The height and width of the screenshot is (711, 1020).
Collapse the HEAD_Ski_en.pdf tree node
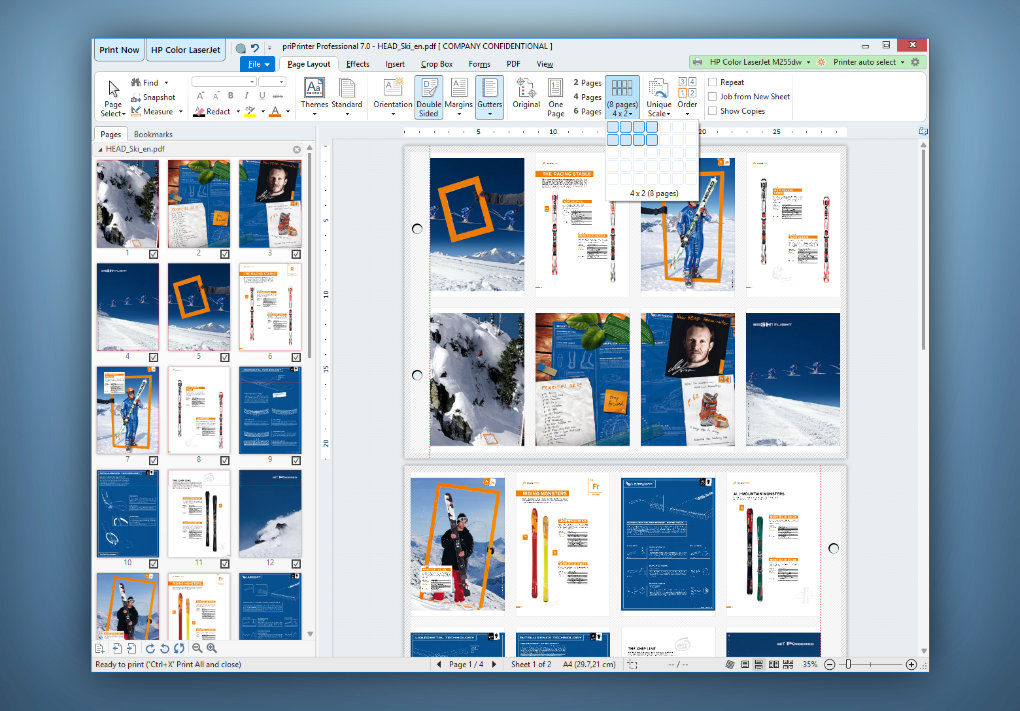[100, 150]
